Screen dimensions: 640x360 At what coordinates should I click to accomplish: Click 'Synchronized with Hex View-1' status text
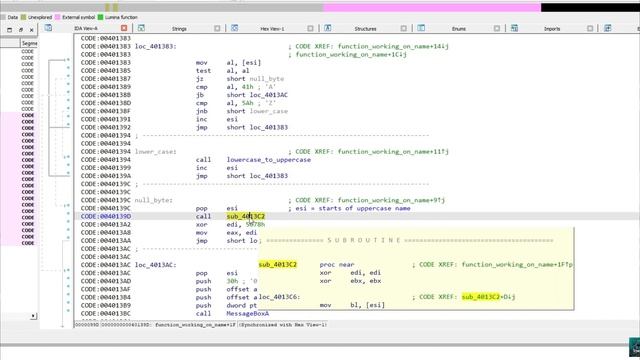[x=283, y=325]
